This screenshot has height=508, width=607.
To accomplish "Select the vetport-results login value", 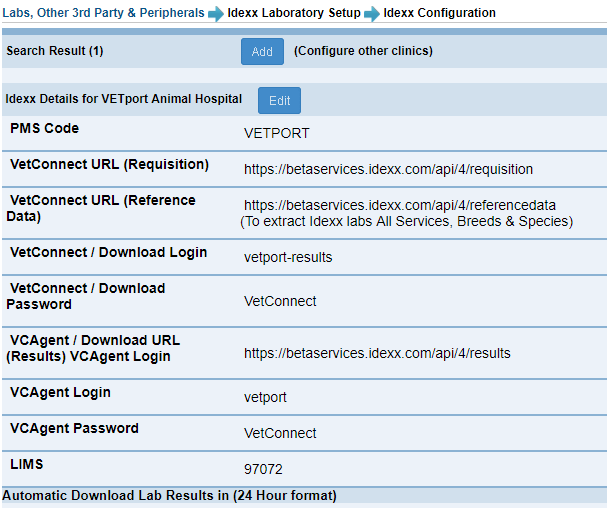I will (x=288, y=257).
